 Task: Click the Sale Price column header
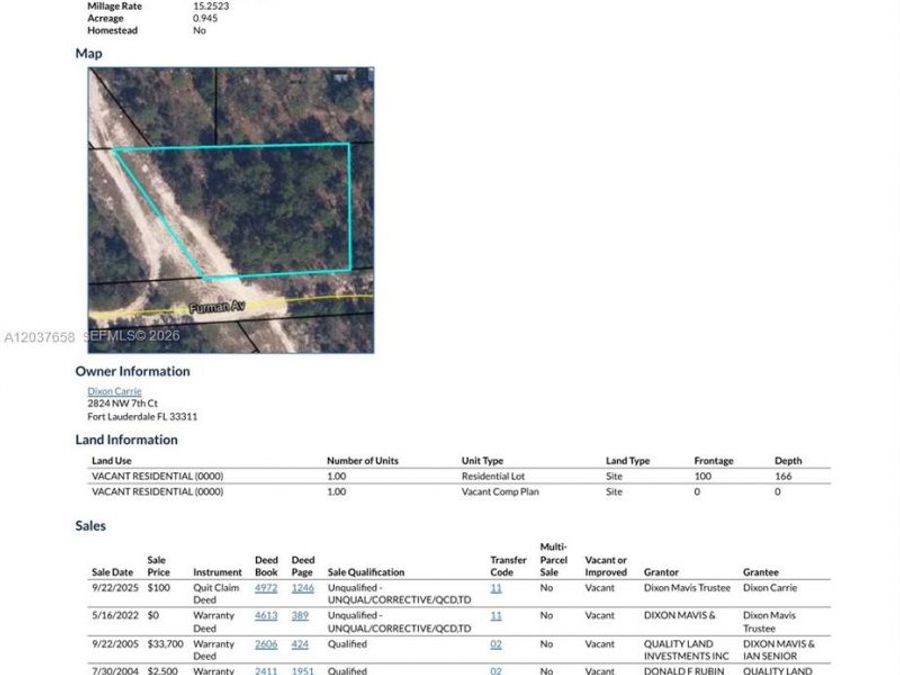point(158,566)
